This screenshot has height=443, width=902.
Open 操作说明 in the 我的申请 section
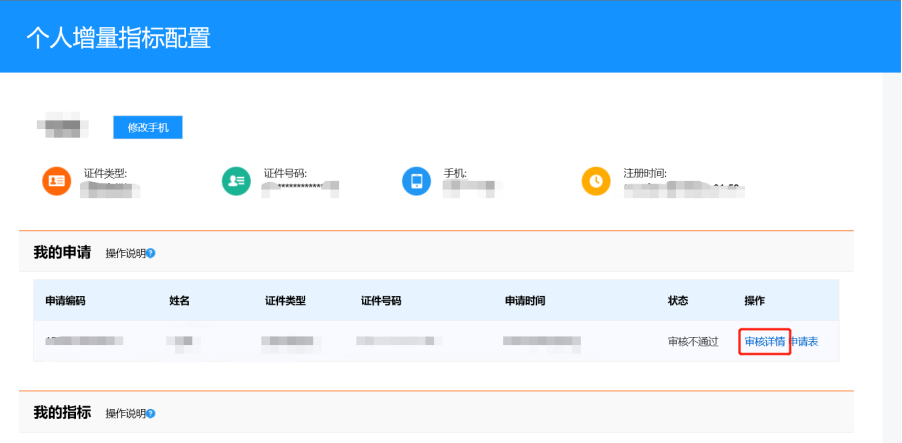tap(125, 254)
